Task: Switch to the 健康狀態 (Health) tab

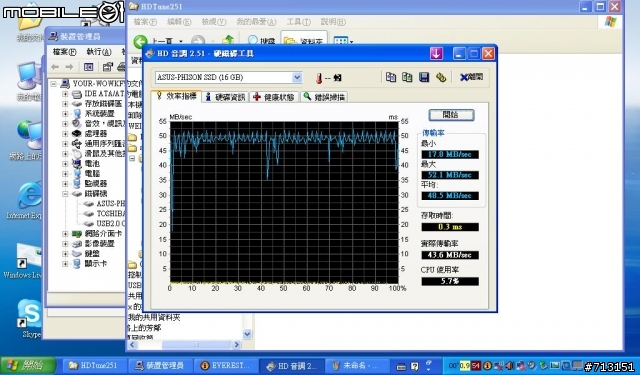Action: (274, 97)
